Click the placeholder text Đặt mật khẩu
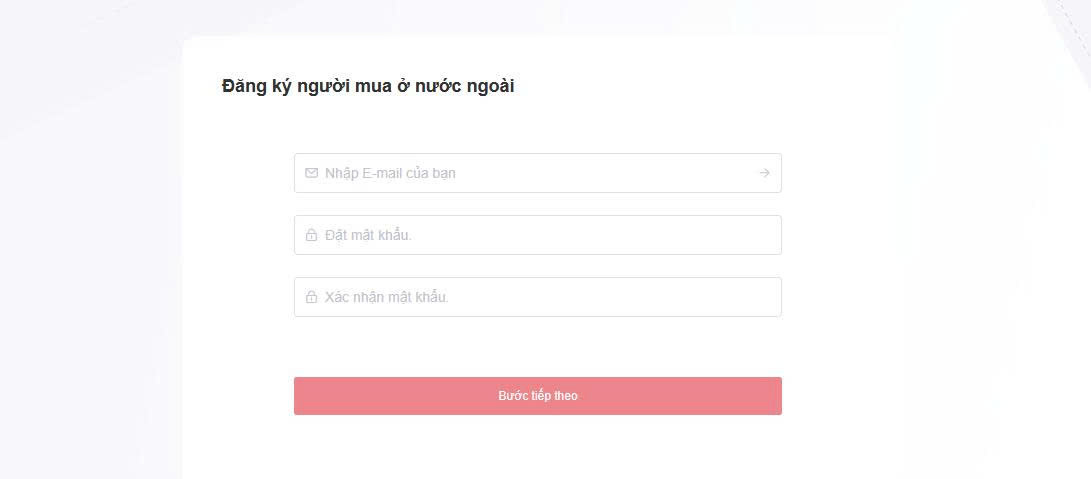This screenshot has width=1091, height=479. coord(368,236)
